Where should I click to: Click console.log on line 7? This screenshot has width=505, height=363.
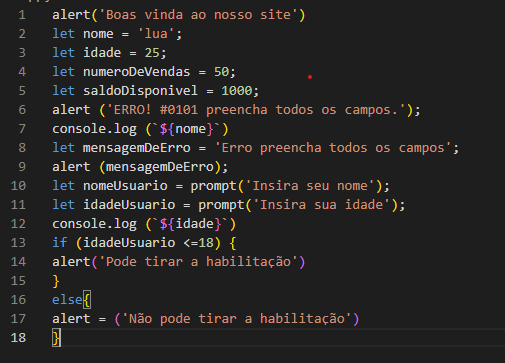94,129
